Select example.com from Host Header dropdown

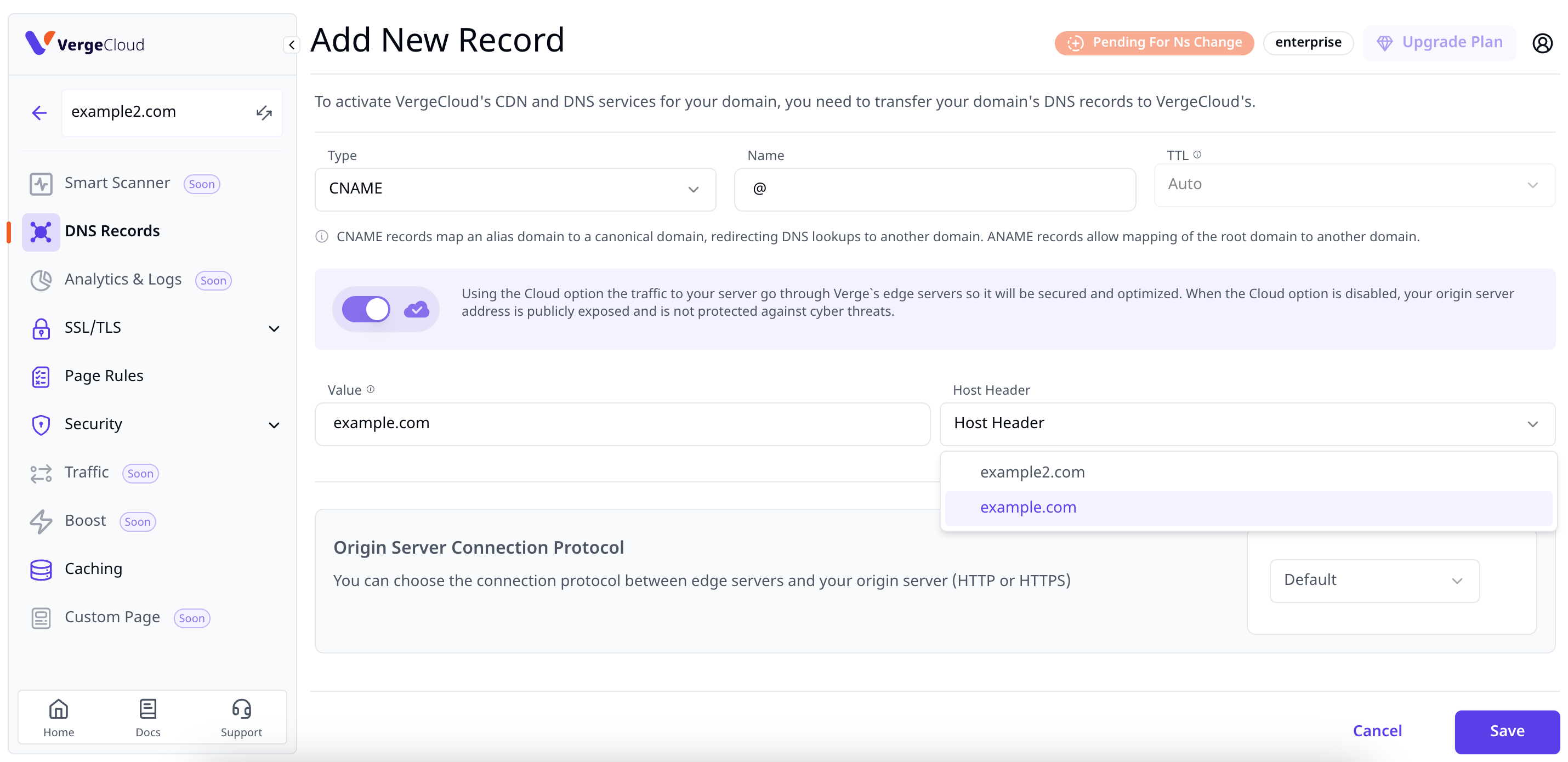click(x=1028, y=506)
